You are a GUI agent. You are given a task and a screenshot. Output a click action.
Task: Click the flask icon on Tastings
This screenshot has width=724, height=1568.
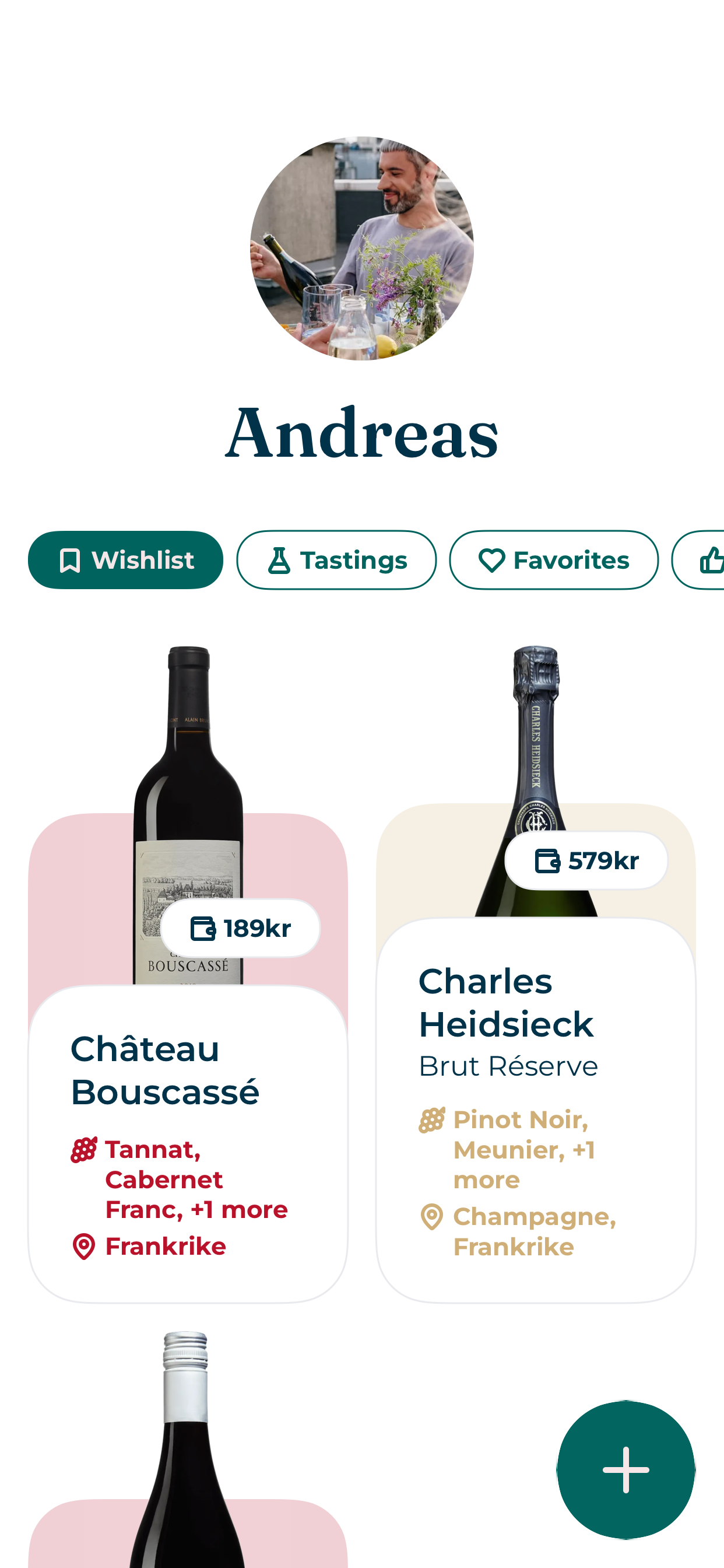[279, 561]
